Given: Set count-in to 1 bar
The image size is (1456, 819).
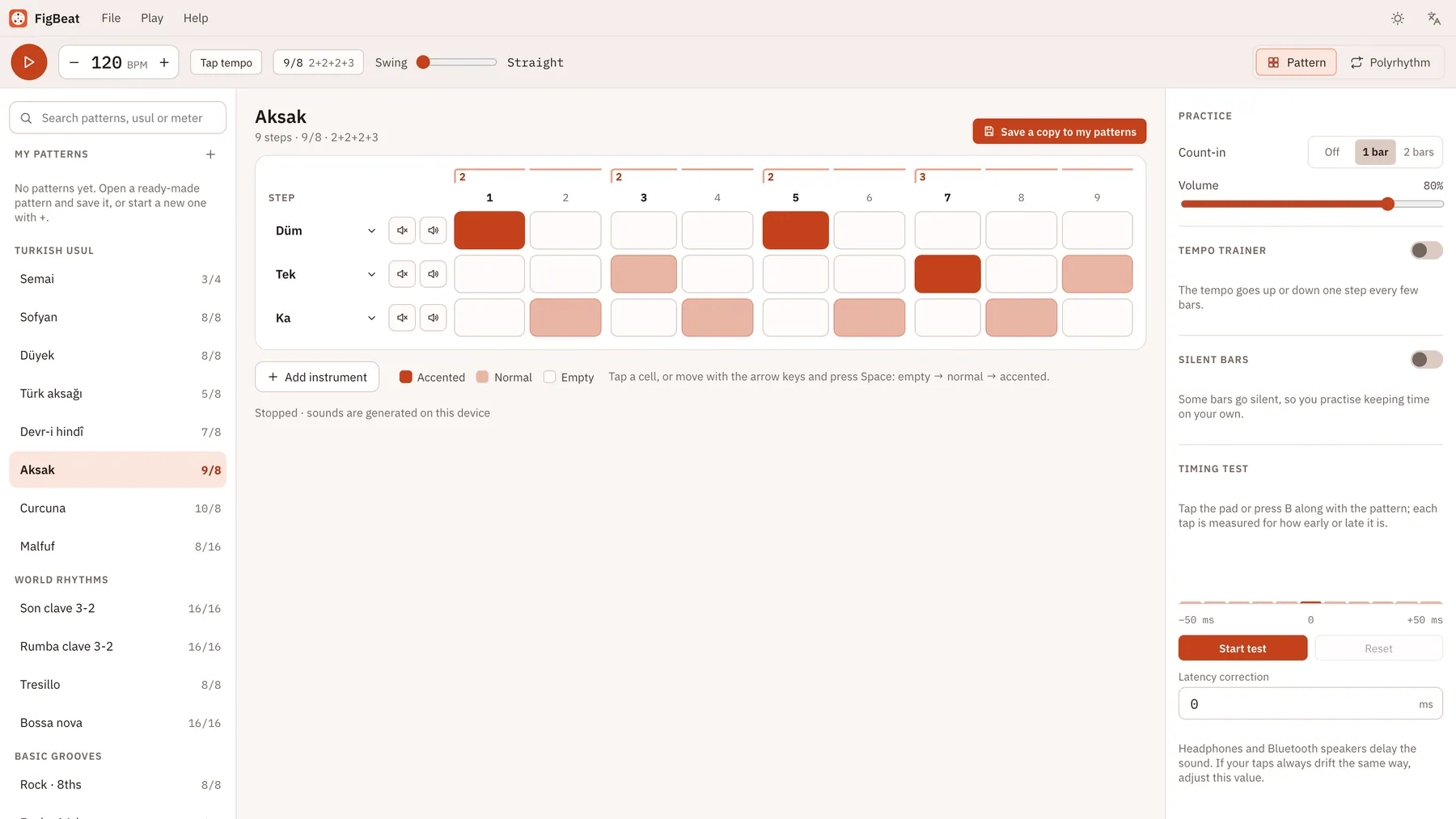Looking at the screenshot, I should coord(1375,152).
